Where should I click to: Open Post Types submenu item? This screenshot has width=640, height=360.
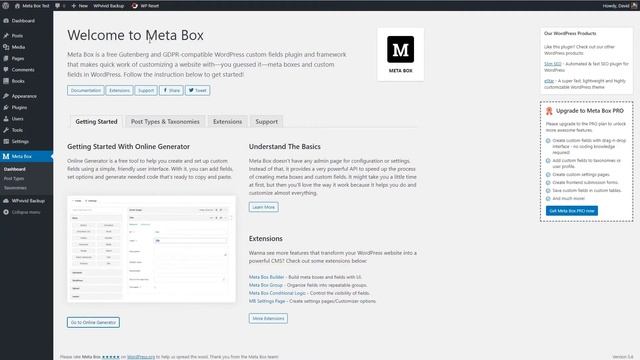click(x=14, y=178)
